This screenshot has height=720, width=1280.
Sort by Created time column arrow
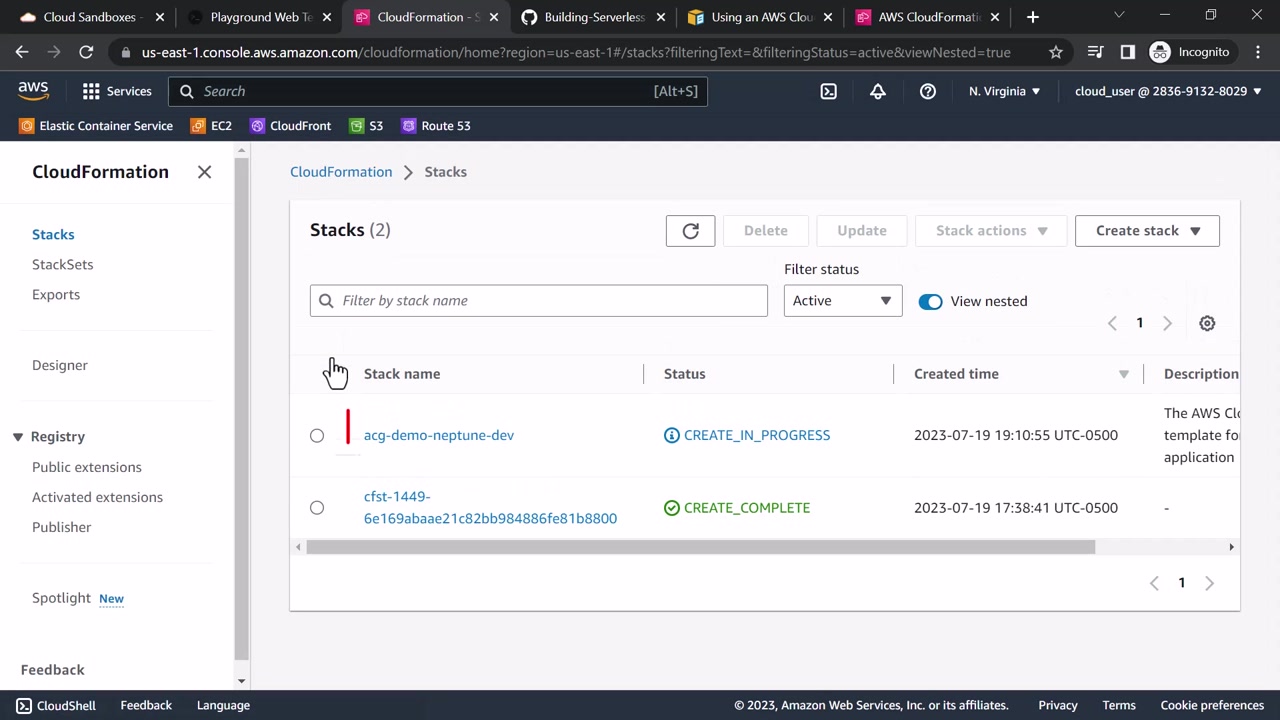(1123, 374)
